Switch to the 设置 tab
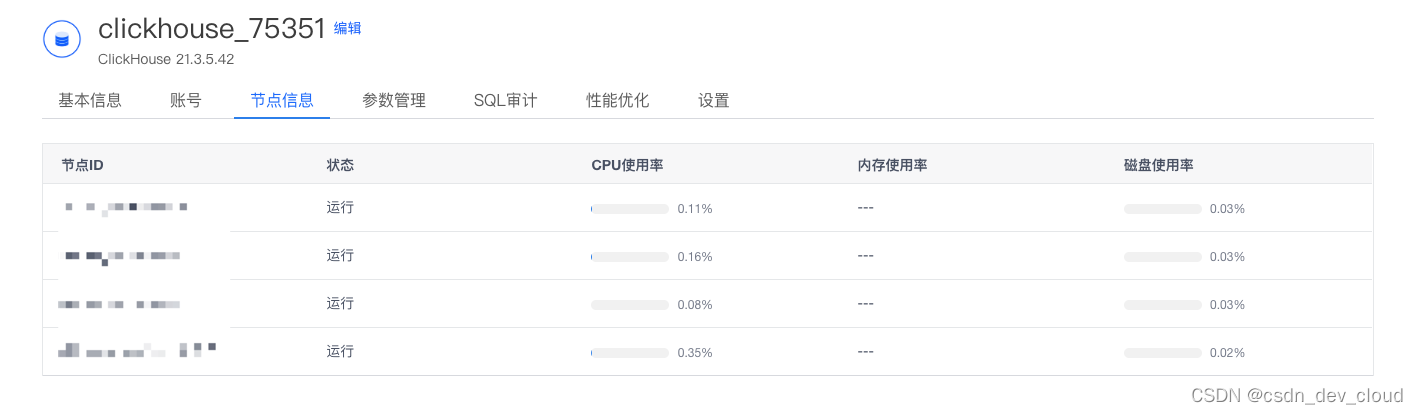Image resolution: width=1418 pixels, height=414 pixels. (x=714, y=100)
